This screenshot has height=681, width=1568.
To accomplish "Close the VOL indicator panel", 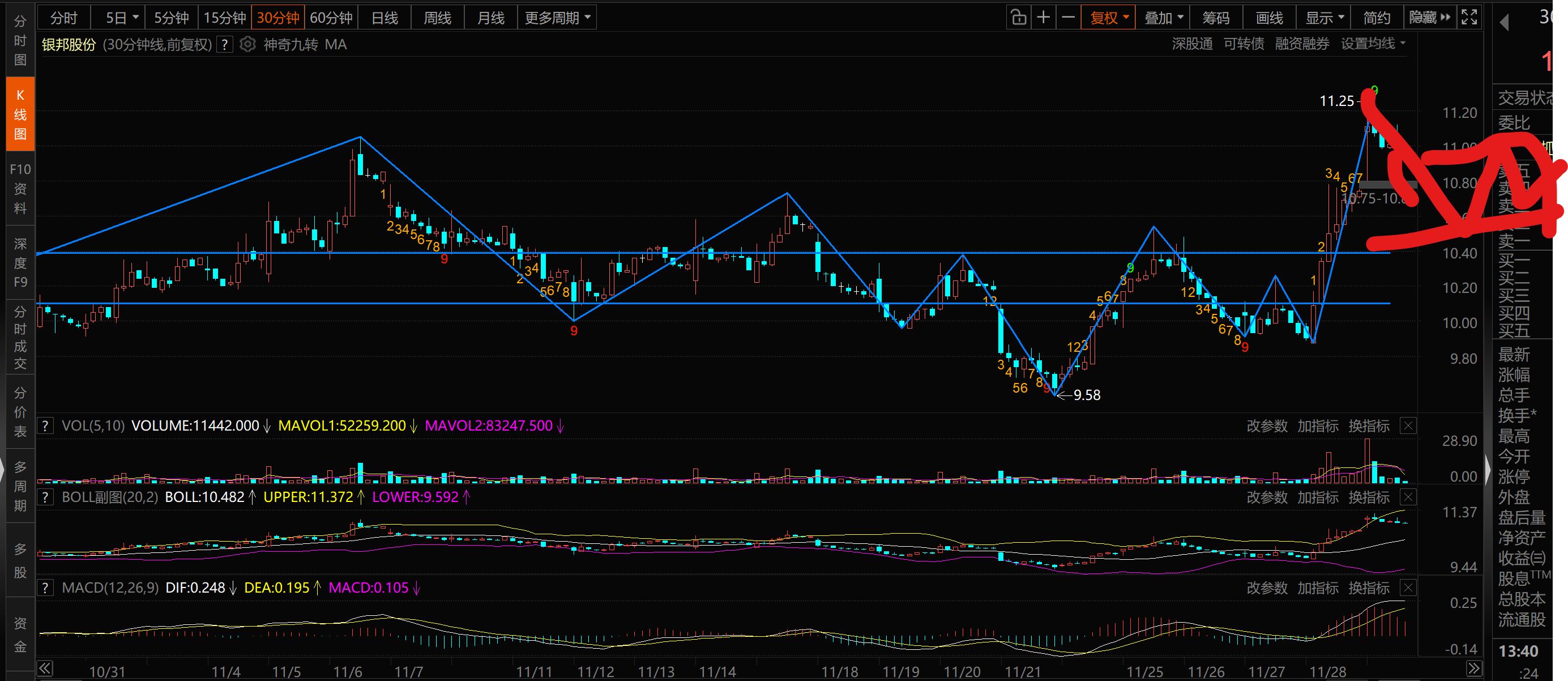I will [x=1408, y=426].
